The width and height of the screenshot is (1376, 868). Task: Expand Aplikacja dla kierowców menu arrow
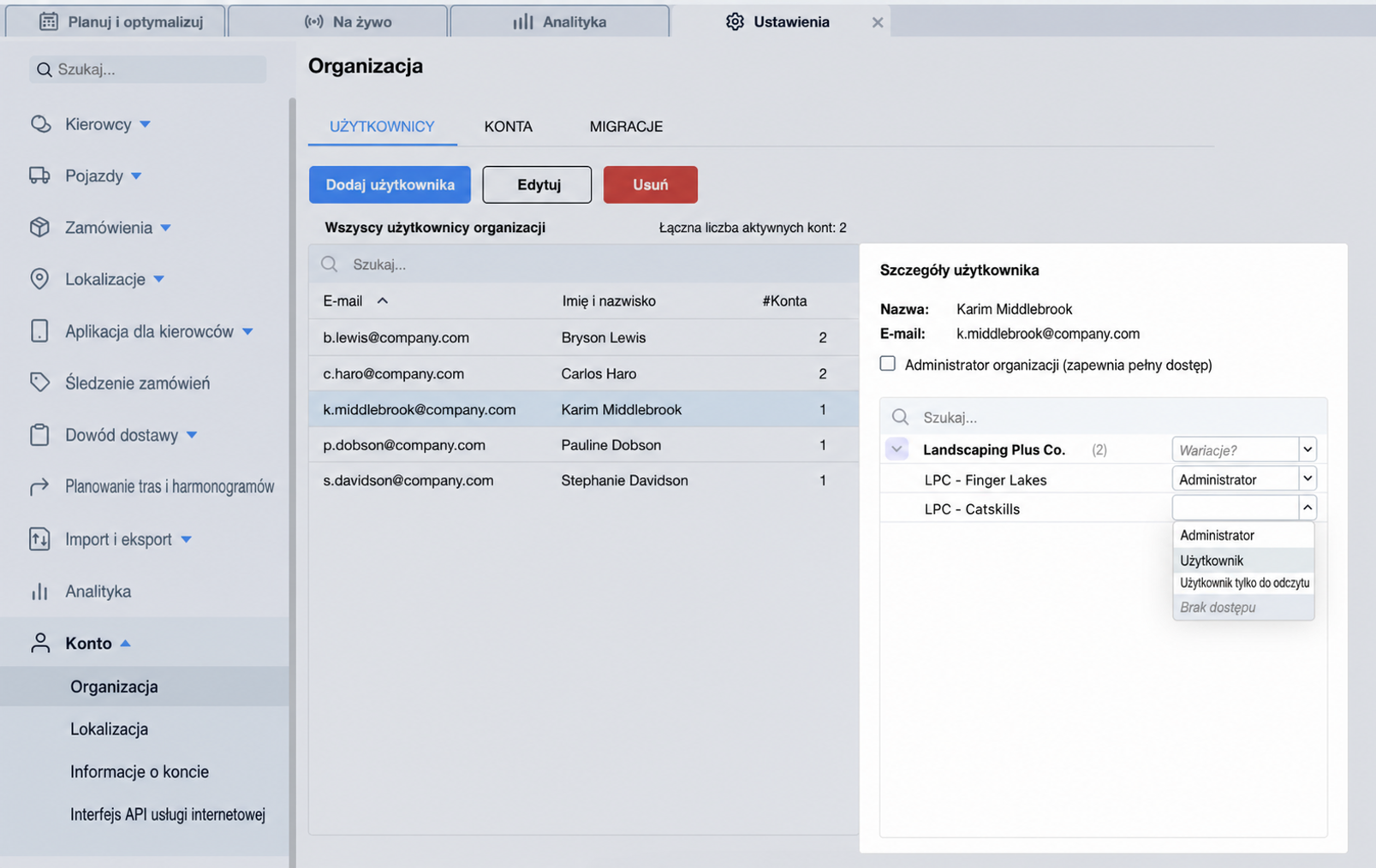(x=247, y=331)
